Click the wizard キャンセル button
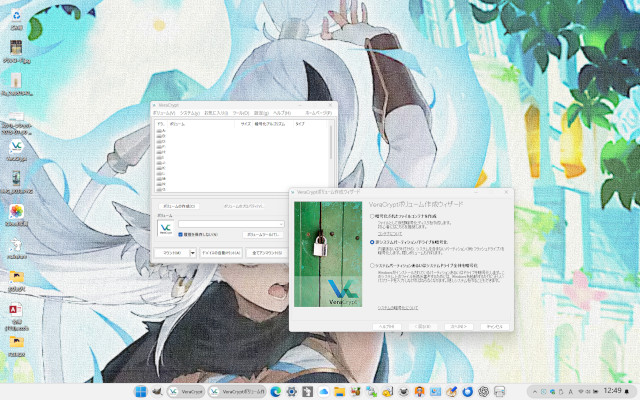Viewport: 640px width, 400px height. (495, 327)
